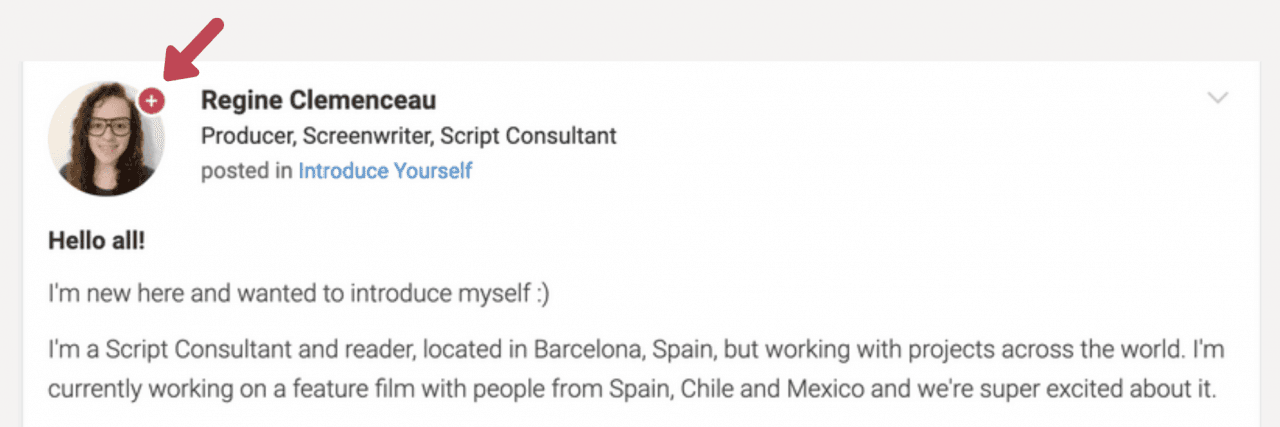Image resolution: width=1280 pixels, height=427 pixels.
Task: Click the name Regine Clemenceau
Action: pyautogui.click(x=318, y=101)
